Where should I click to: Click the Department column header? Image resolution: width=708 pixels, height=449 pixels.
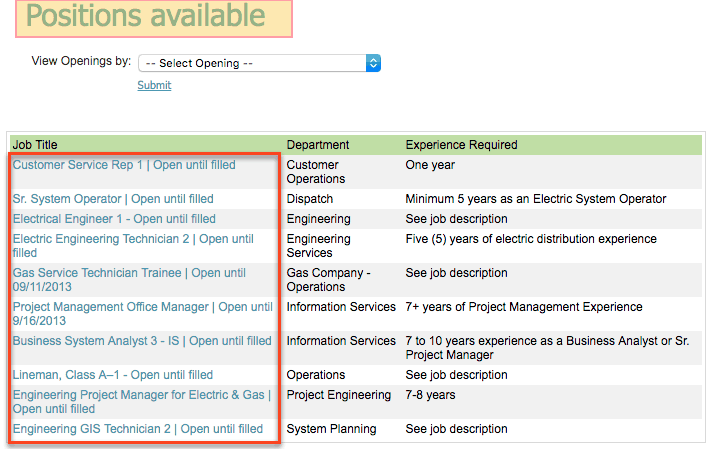tap(318, 145)
